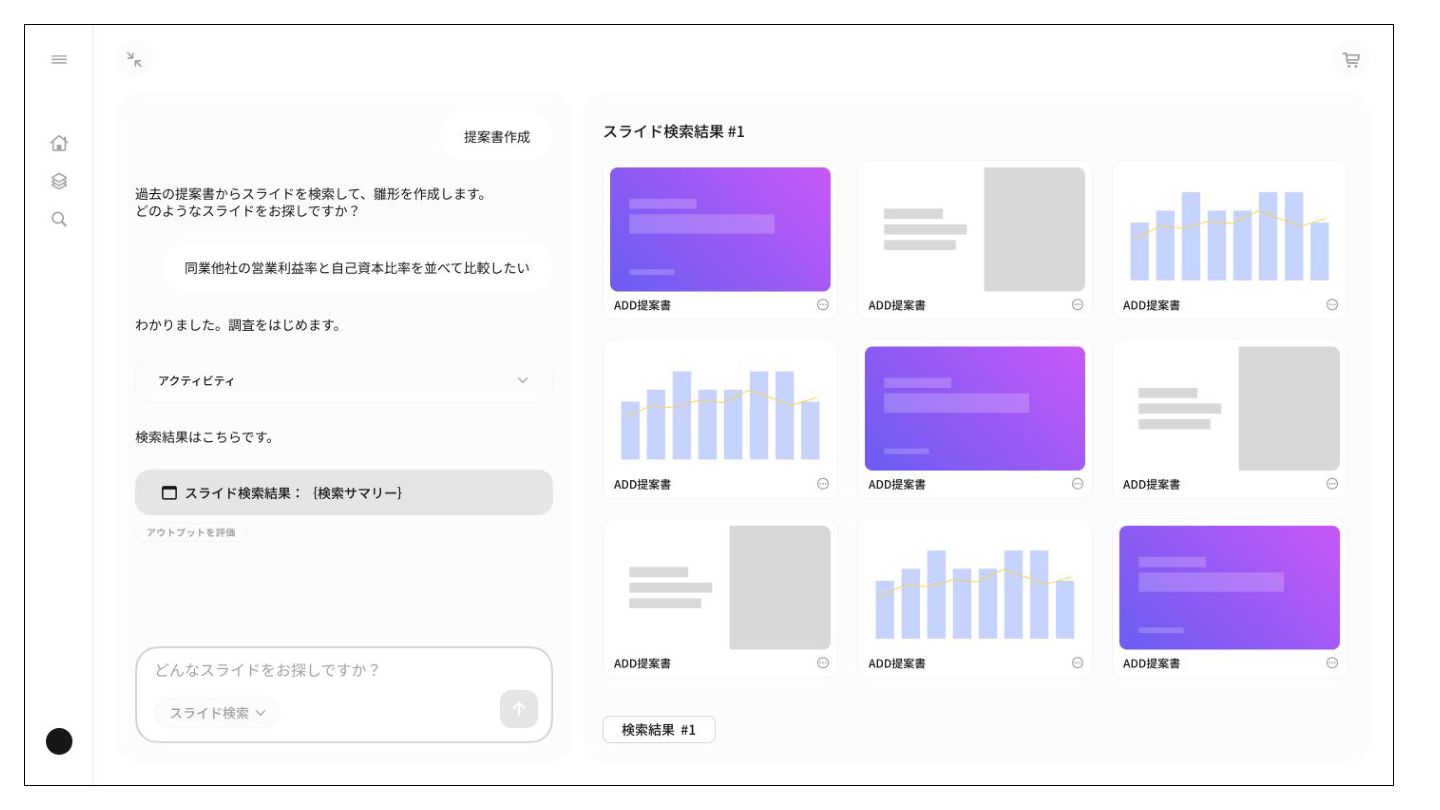Image resolution: width=1440 pixels, height=810 pixels.
Task: Open the black user avatar circle
Action: click(x=59, y=741)
